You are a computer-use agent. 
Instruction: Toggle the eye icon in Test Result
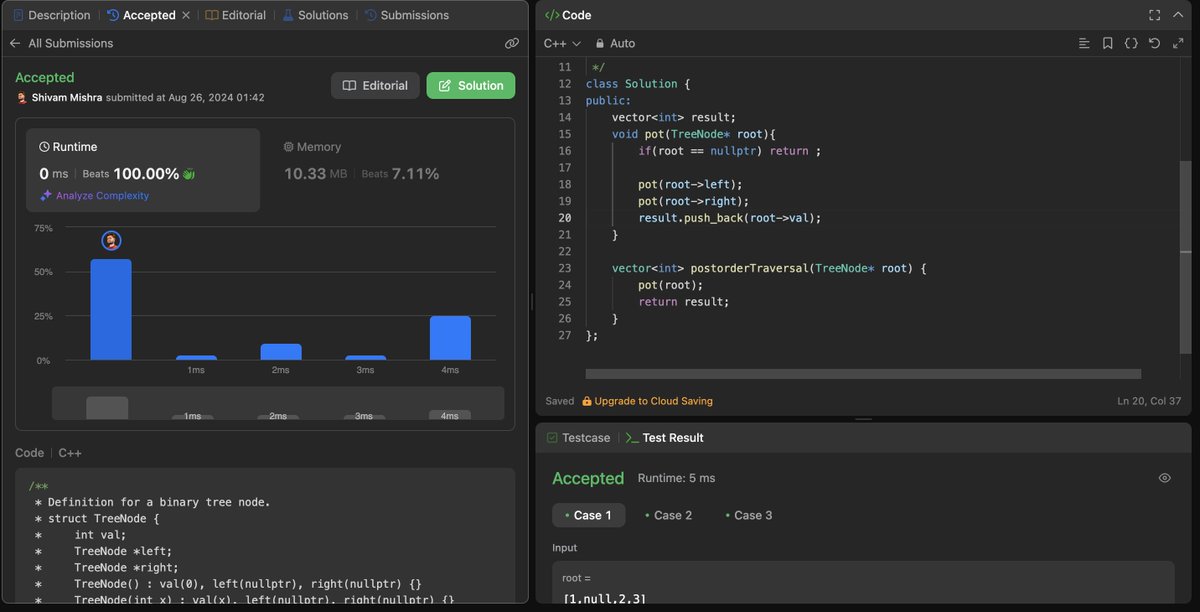tap(1164, 478)
